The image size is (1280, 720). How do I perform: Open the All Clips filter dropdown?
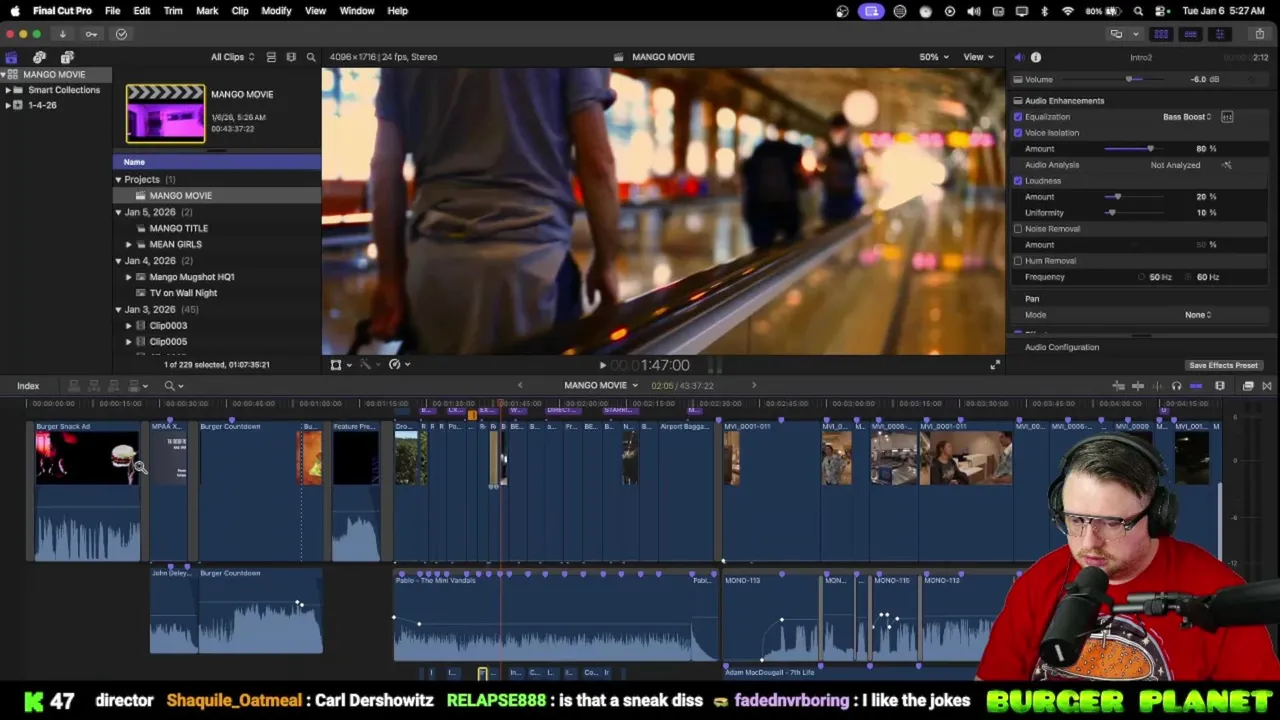[x=232, y=57]
